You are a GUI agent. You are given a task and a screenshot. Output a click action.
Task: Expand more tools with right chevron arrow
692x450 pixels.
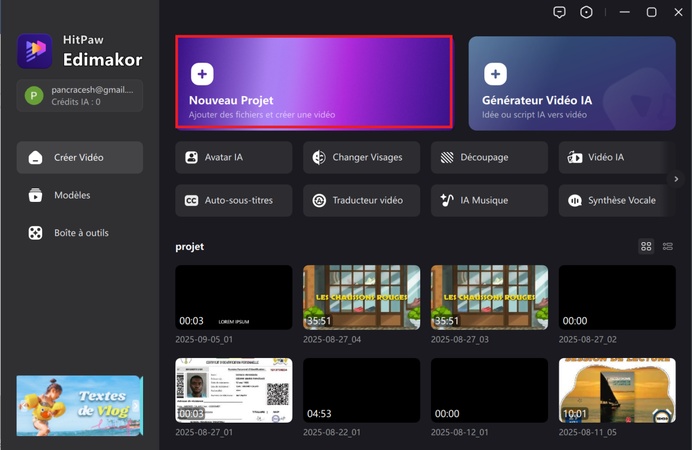pos(676,179)
